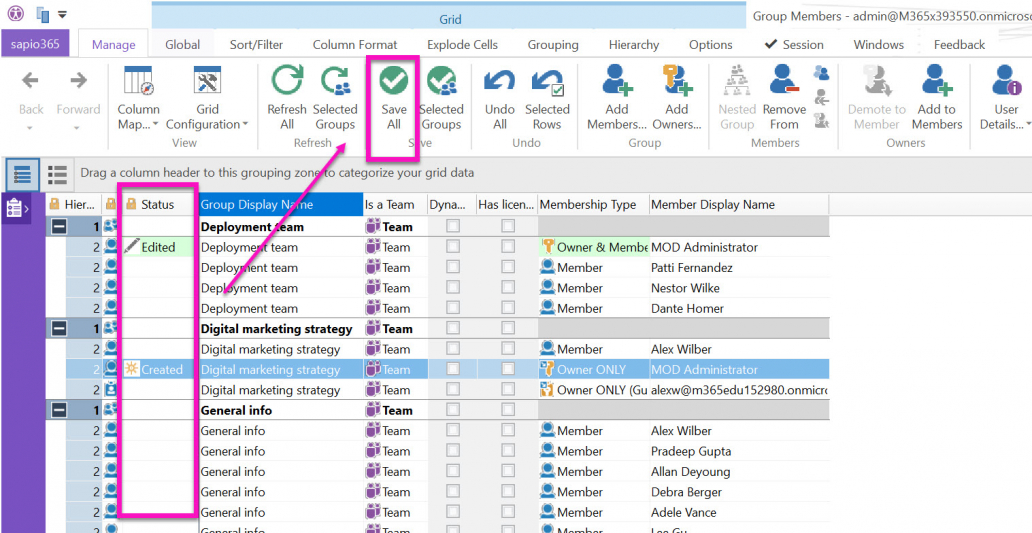
Task: Click Demote to Member
Action: (x=877, y=99)
